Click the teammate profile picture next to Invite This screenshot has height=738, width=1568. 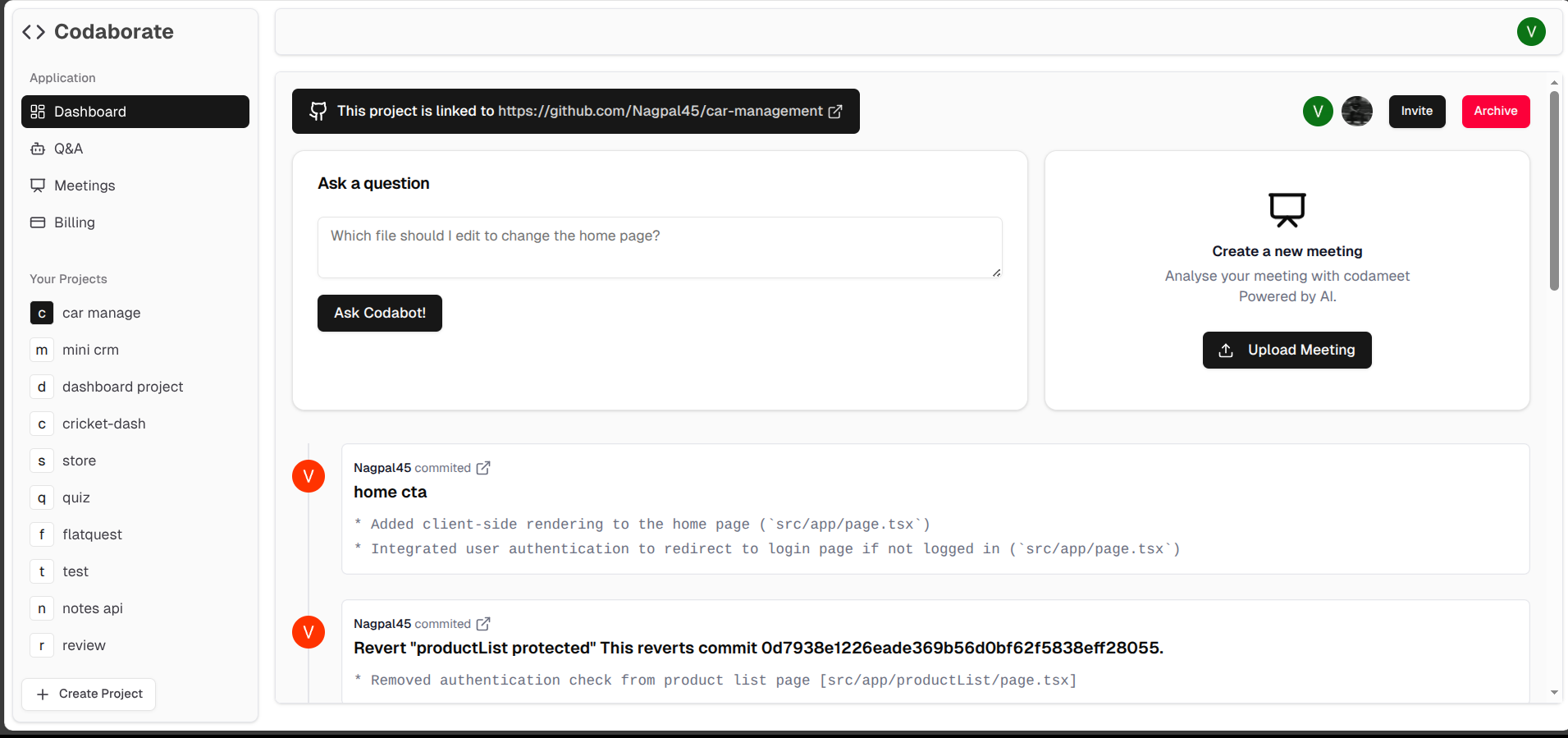(1355, 111)
